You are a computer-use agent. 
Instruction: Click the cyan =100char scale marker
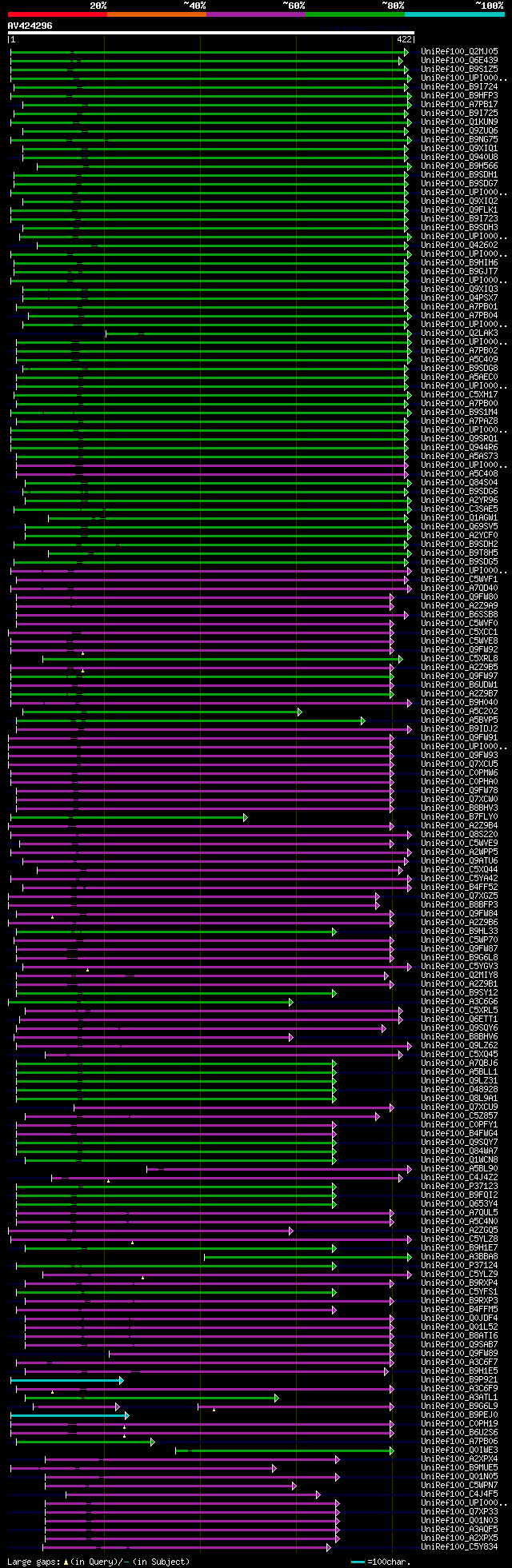tap(358, 1562)
